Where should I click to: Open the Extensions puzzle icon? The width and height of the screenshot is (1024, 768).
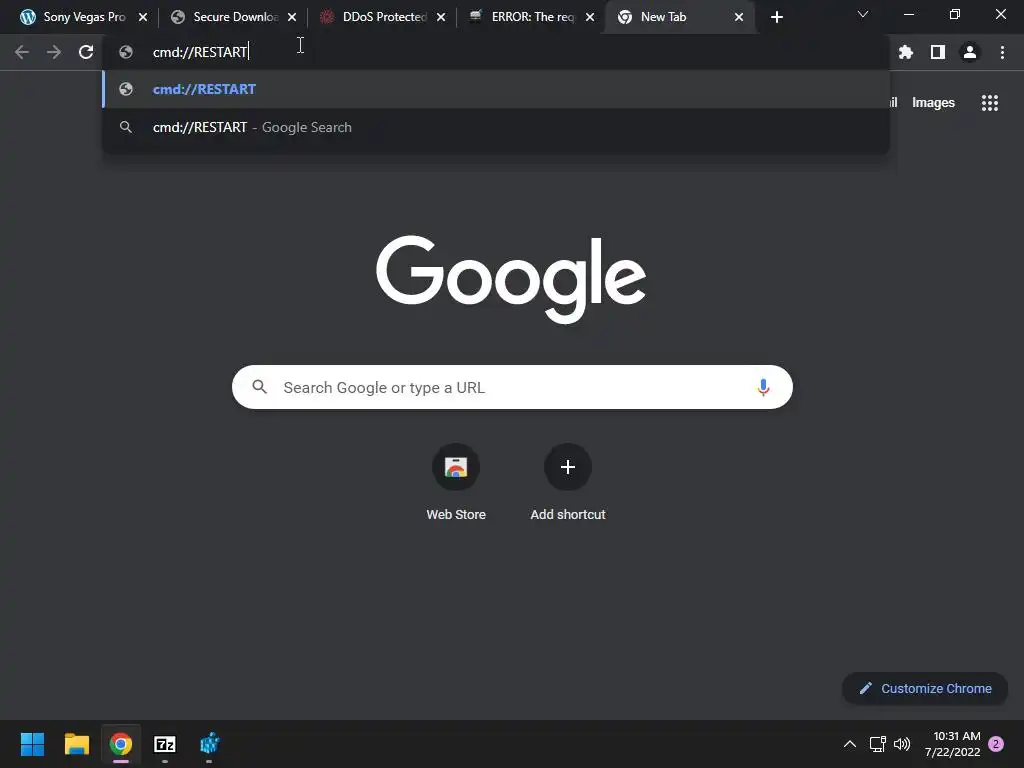tap(906, 52)
